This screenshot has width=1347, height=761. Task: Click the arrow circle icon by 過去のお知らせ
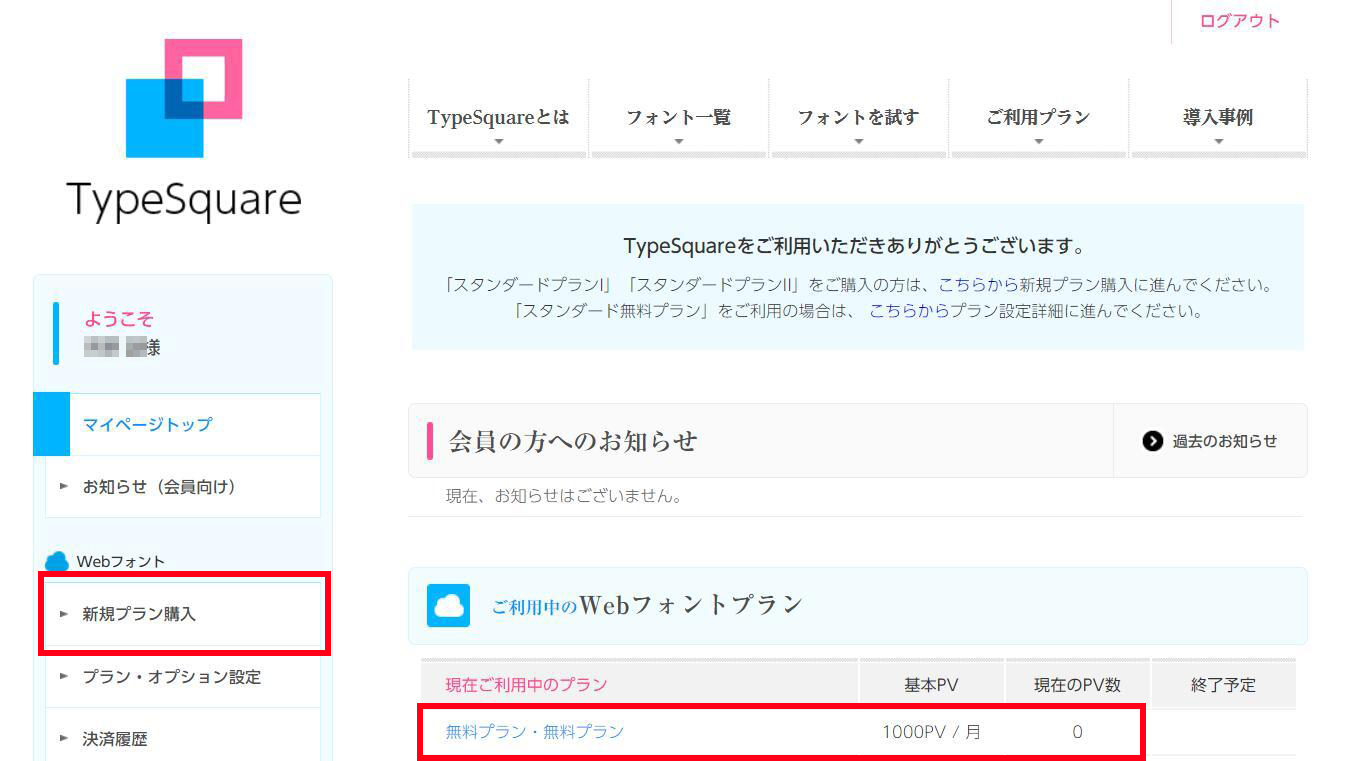click(x=1153, y=441)
